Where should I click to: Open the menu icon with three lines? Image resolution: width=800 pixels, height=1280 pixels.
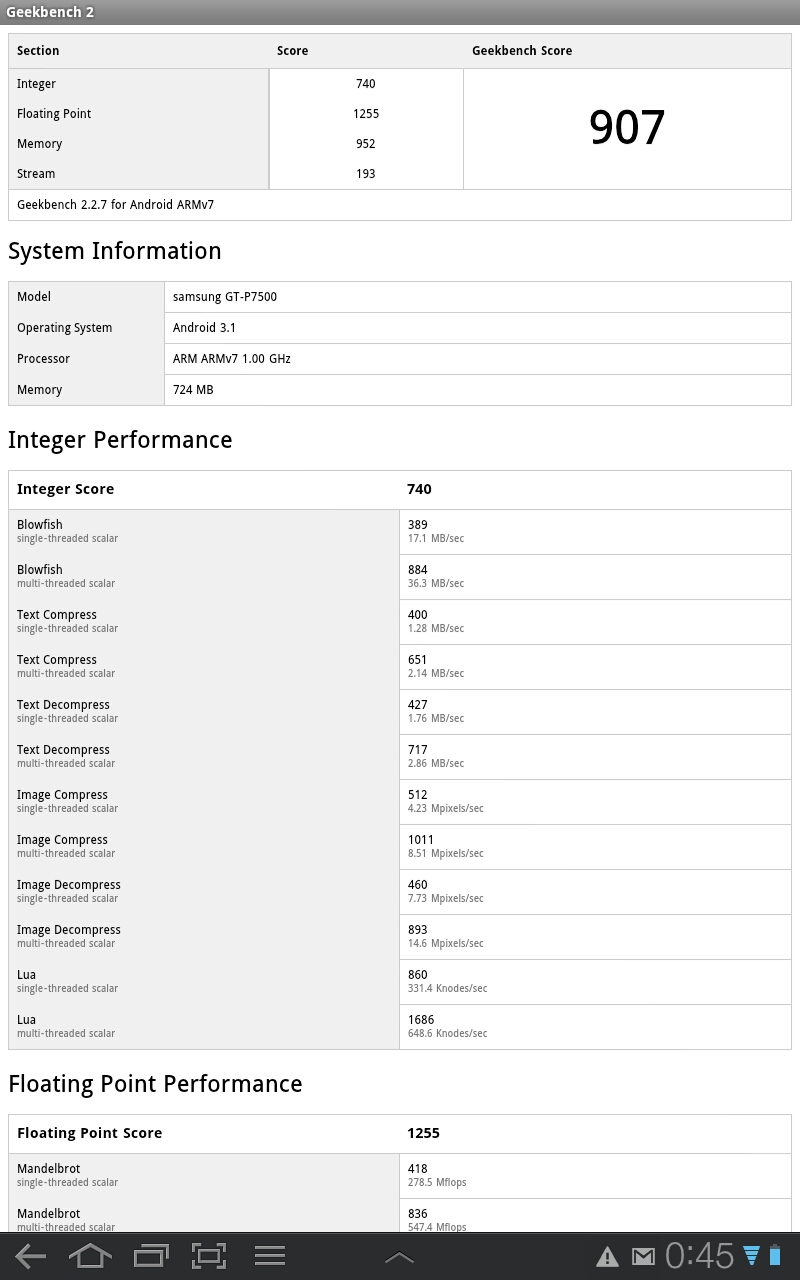(x=269, y=1256)
